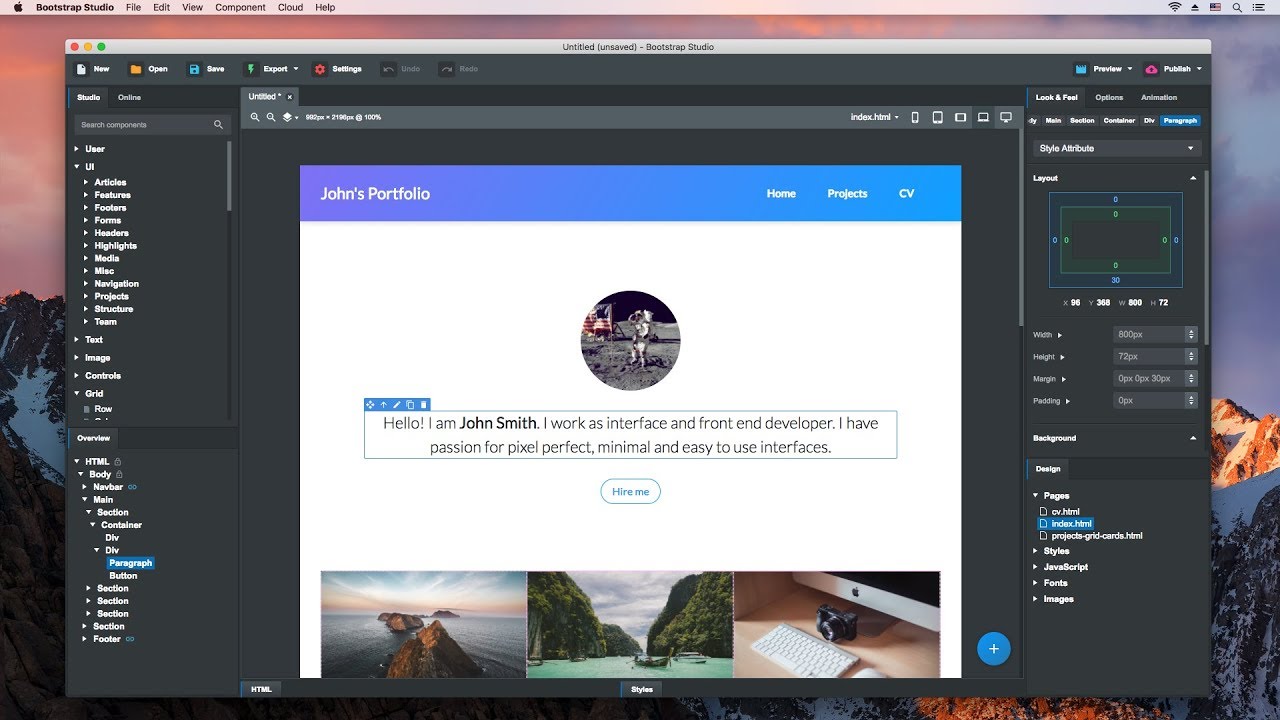Switch to tablet landscape device view
Image resolution: width=1280 pixels, height=720 pixels.
coord(960,117)
